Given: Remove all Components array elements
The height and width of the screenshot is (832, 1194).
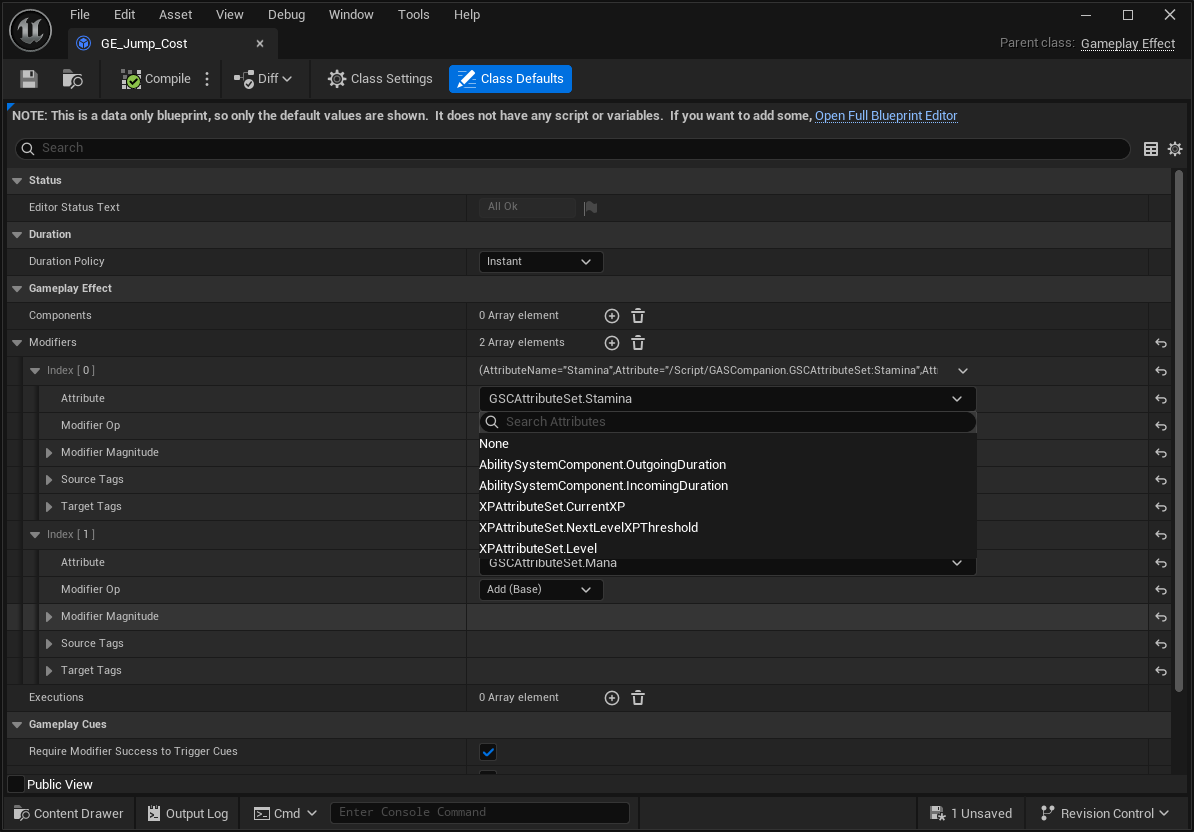Looking at the screenshot, I should point(638,316).
